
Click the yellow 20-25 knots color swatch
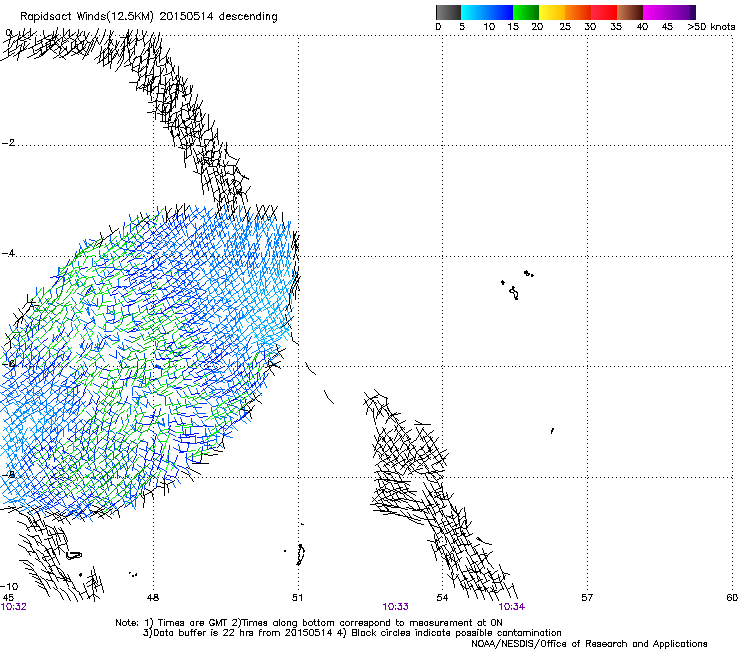[x=552, y=12]
